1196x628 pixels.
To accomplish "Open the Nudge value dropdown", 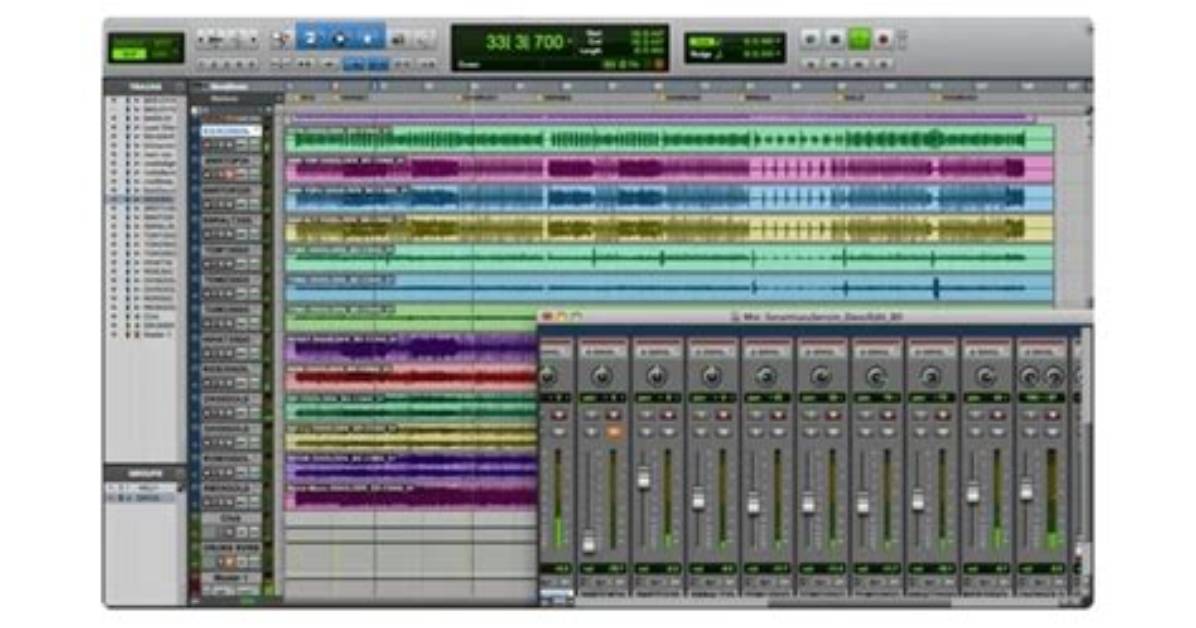I will click(781, 54).
